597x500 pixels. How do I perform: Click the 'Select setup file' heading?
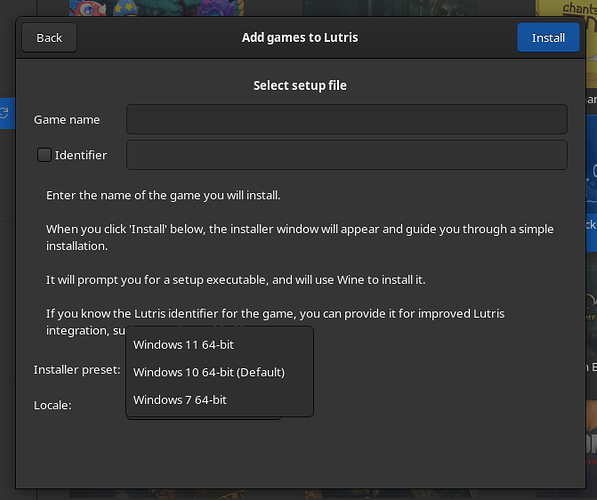300,85
